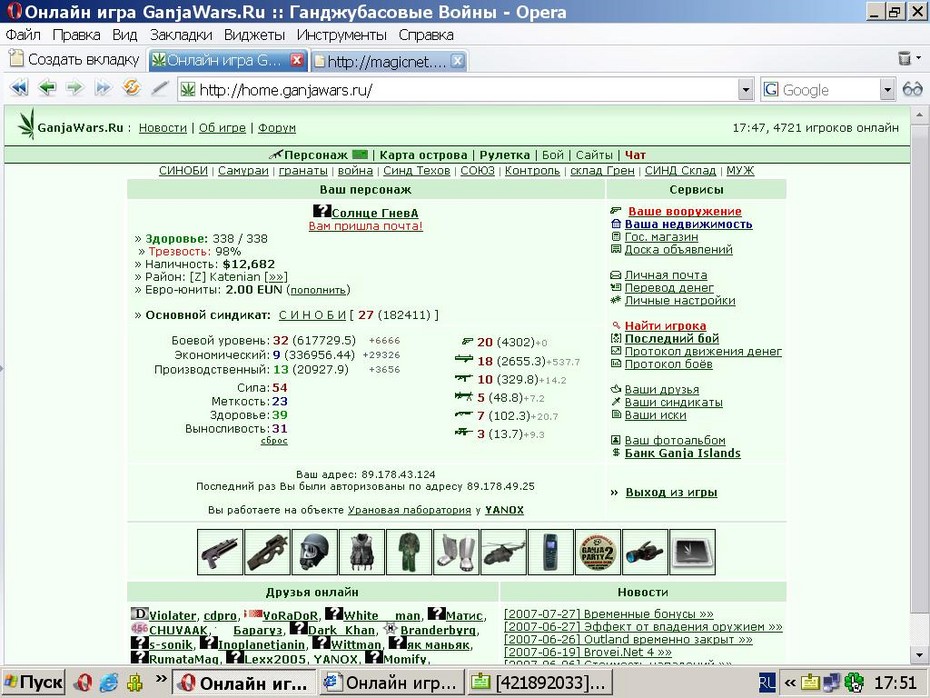Open the Урановая лаборатория link
The image size is (930, 698).
click(x=409, y=510)
